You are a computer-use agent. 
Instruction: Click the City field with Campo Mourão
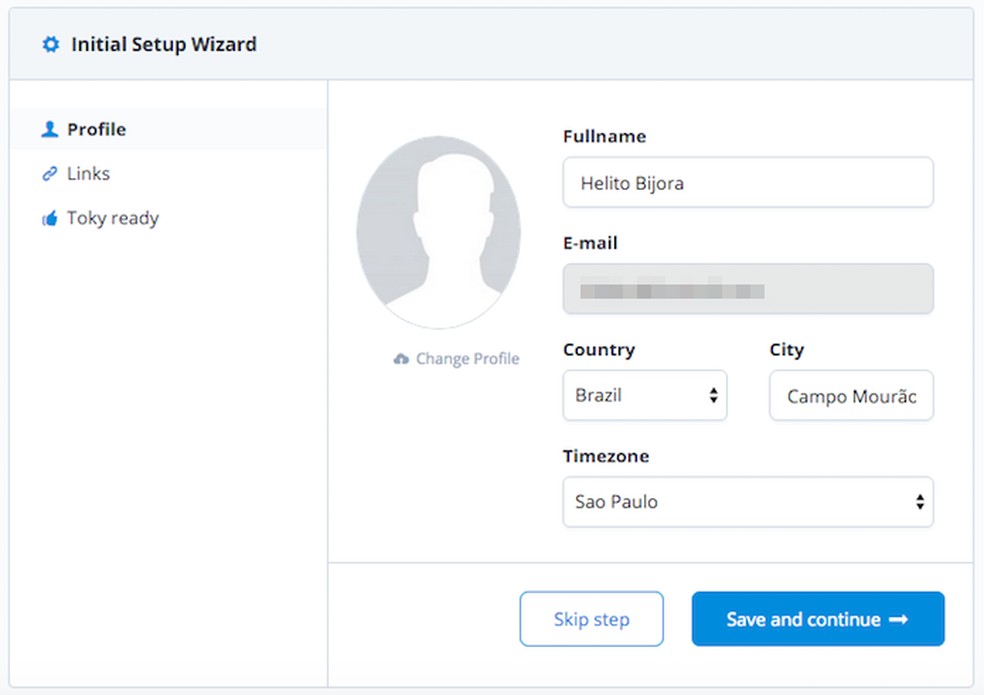850,396
